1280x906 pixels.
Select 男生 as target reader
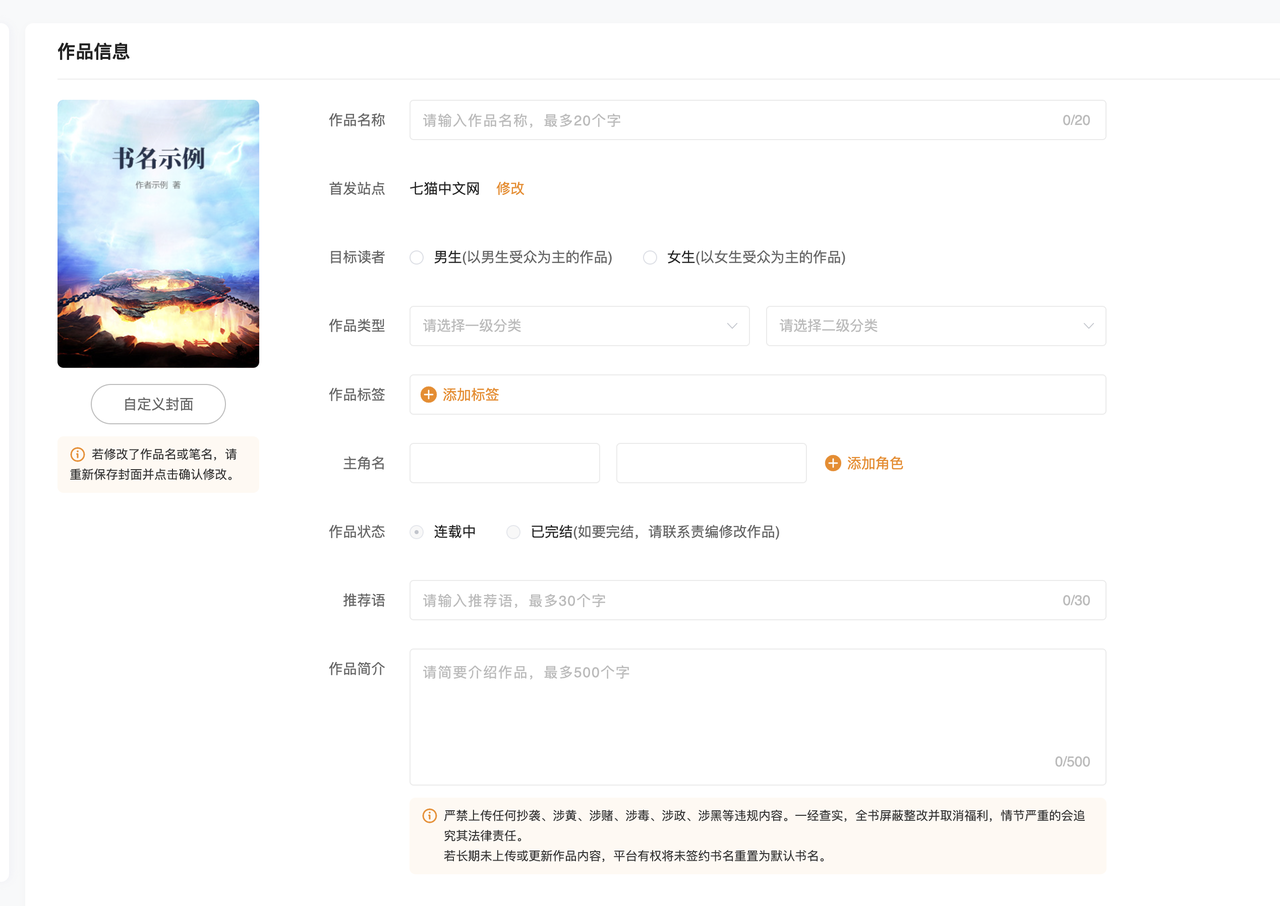point(417,258)
